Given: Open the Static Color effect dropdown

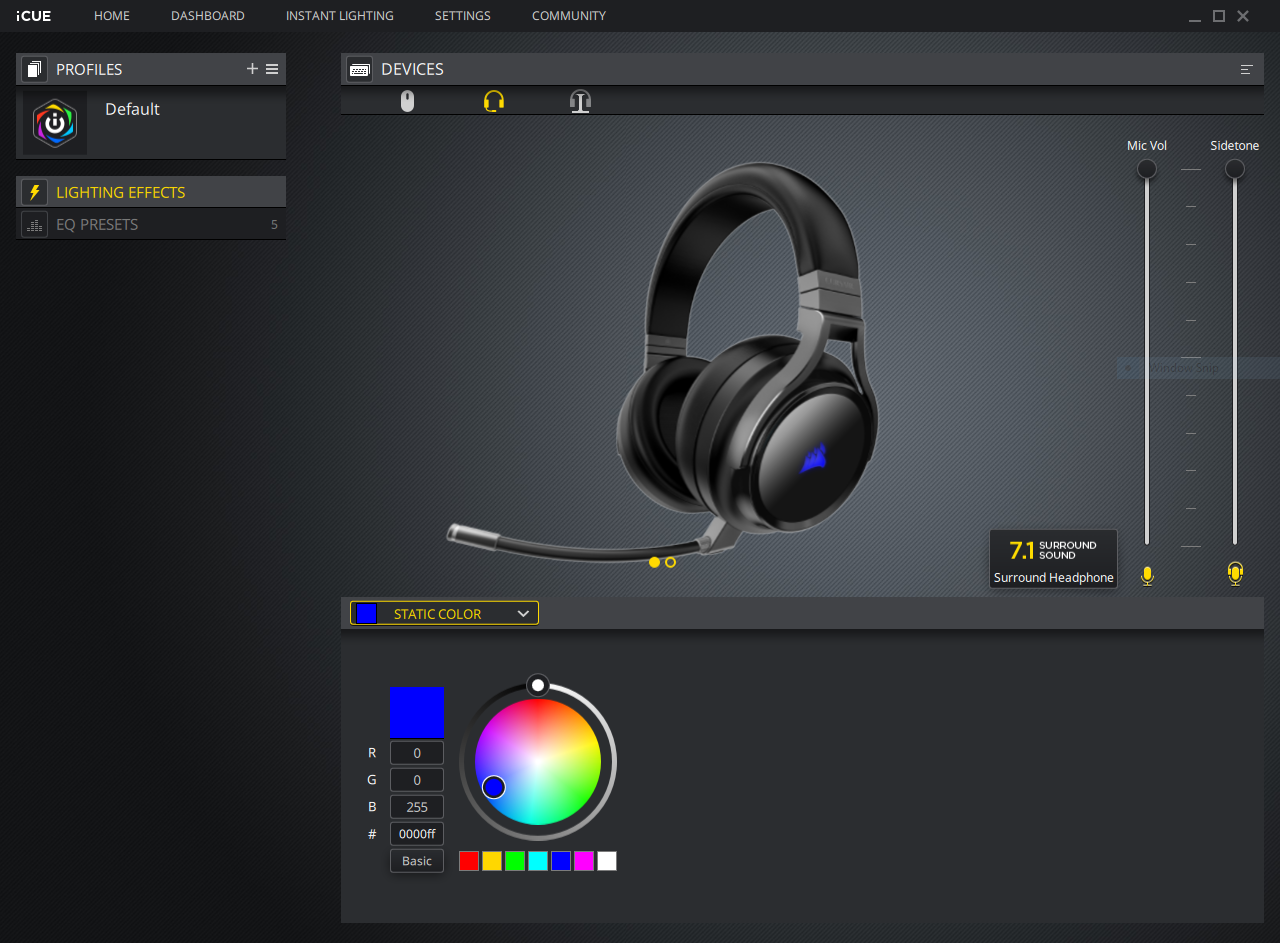Looking at the screenshot, I should click(444, 613).
